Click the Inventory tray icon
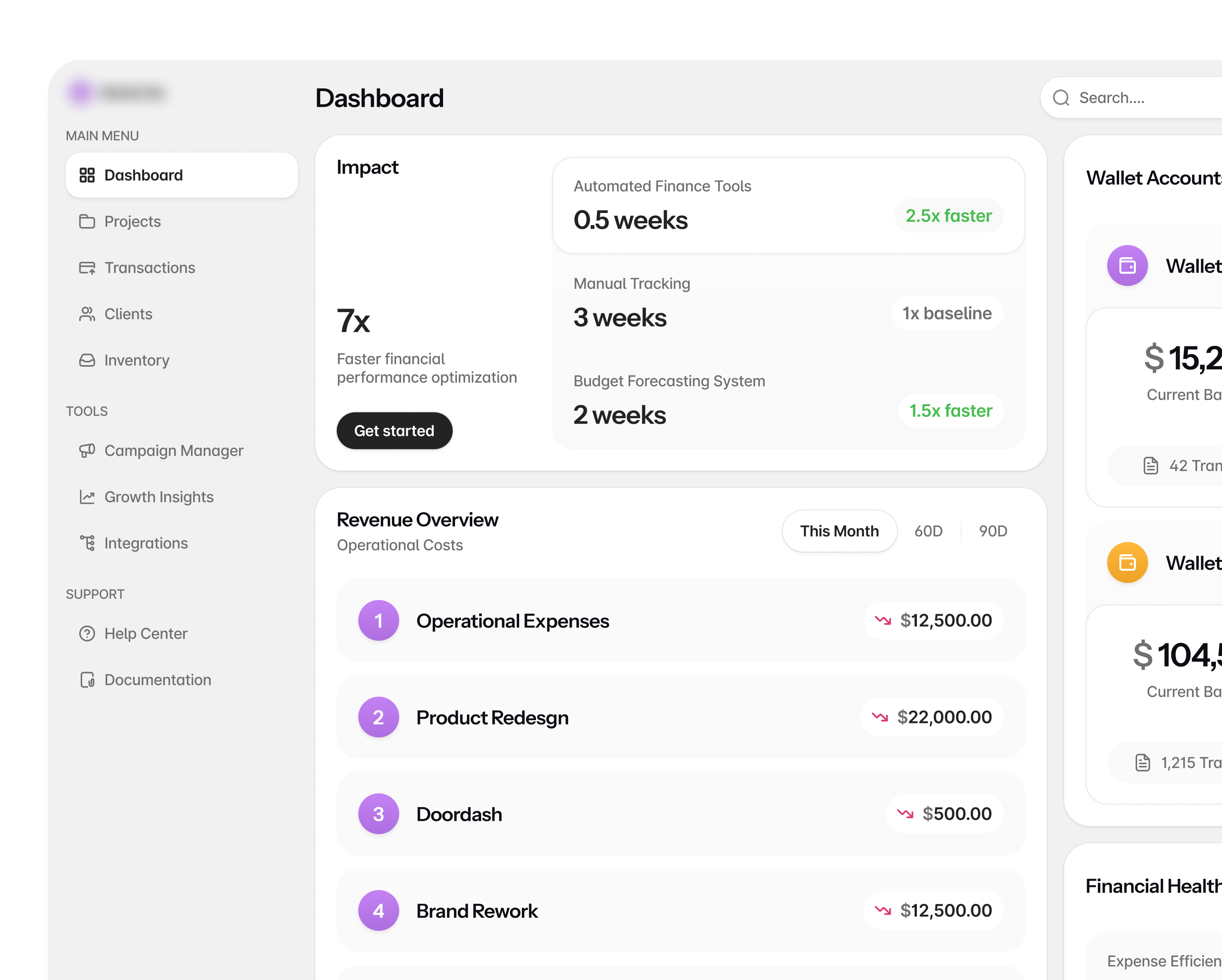 coord(87,360)
